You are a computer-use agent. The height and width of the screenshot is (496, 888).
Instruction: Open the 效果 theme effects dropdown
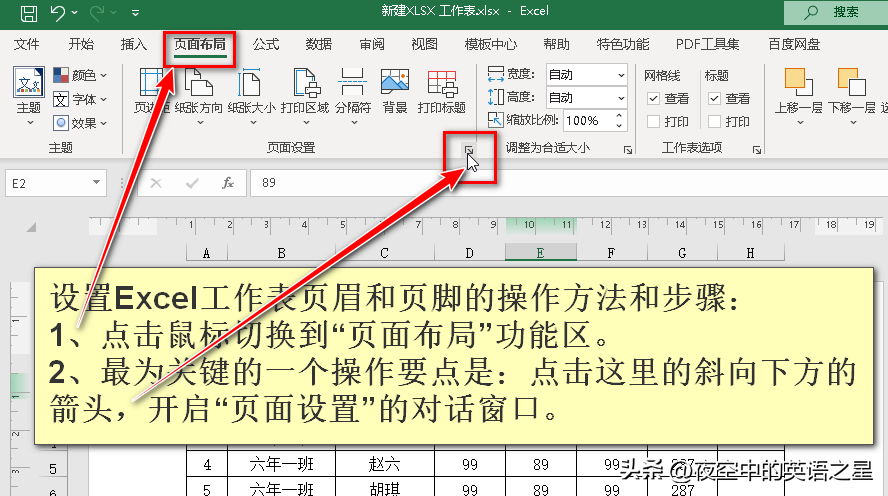[x=80, y=123]
